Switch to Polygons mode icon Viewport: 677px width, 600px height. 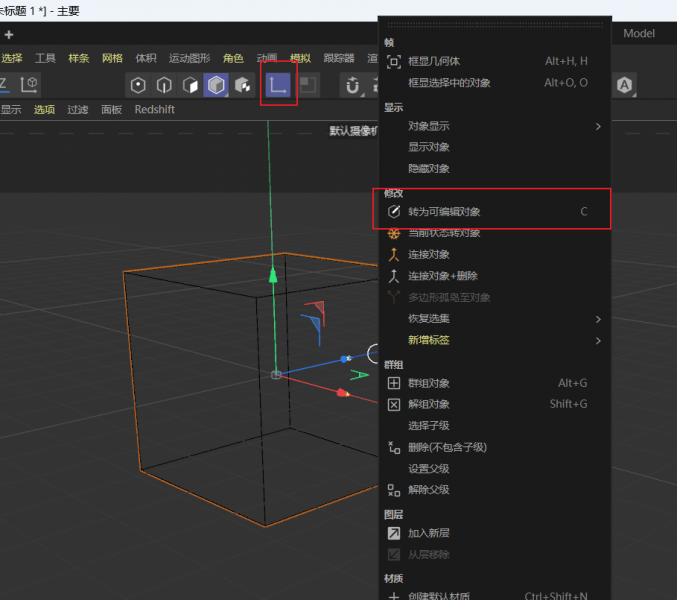point(190,85)
